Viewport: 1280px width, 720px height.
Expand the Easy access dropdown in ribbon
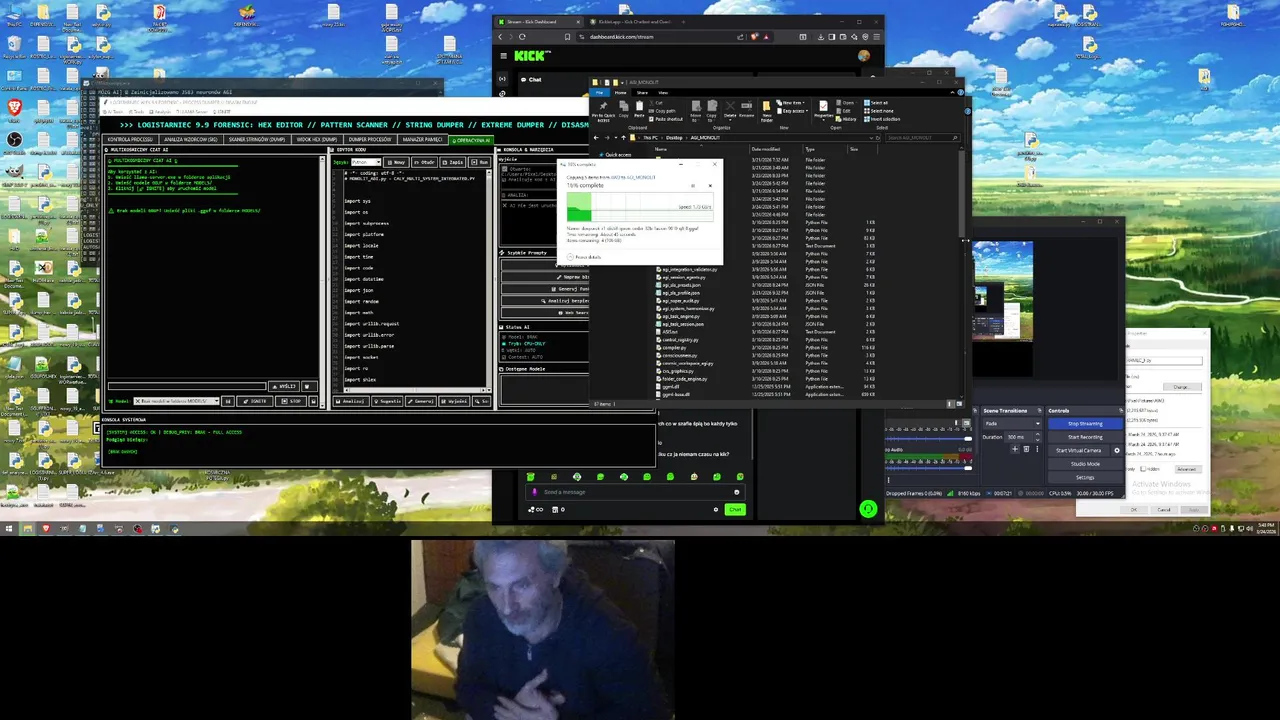click(x=794, y=111)
